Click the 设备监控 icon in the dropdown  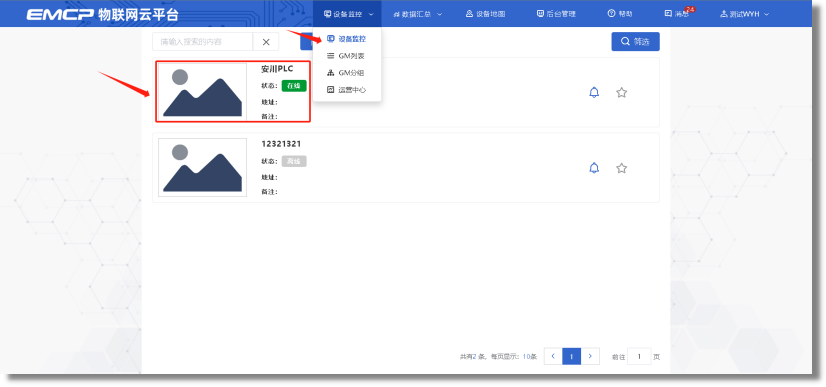(330, 38)
